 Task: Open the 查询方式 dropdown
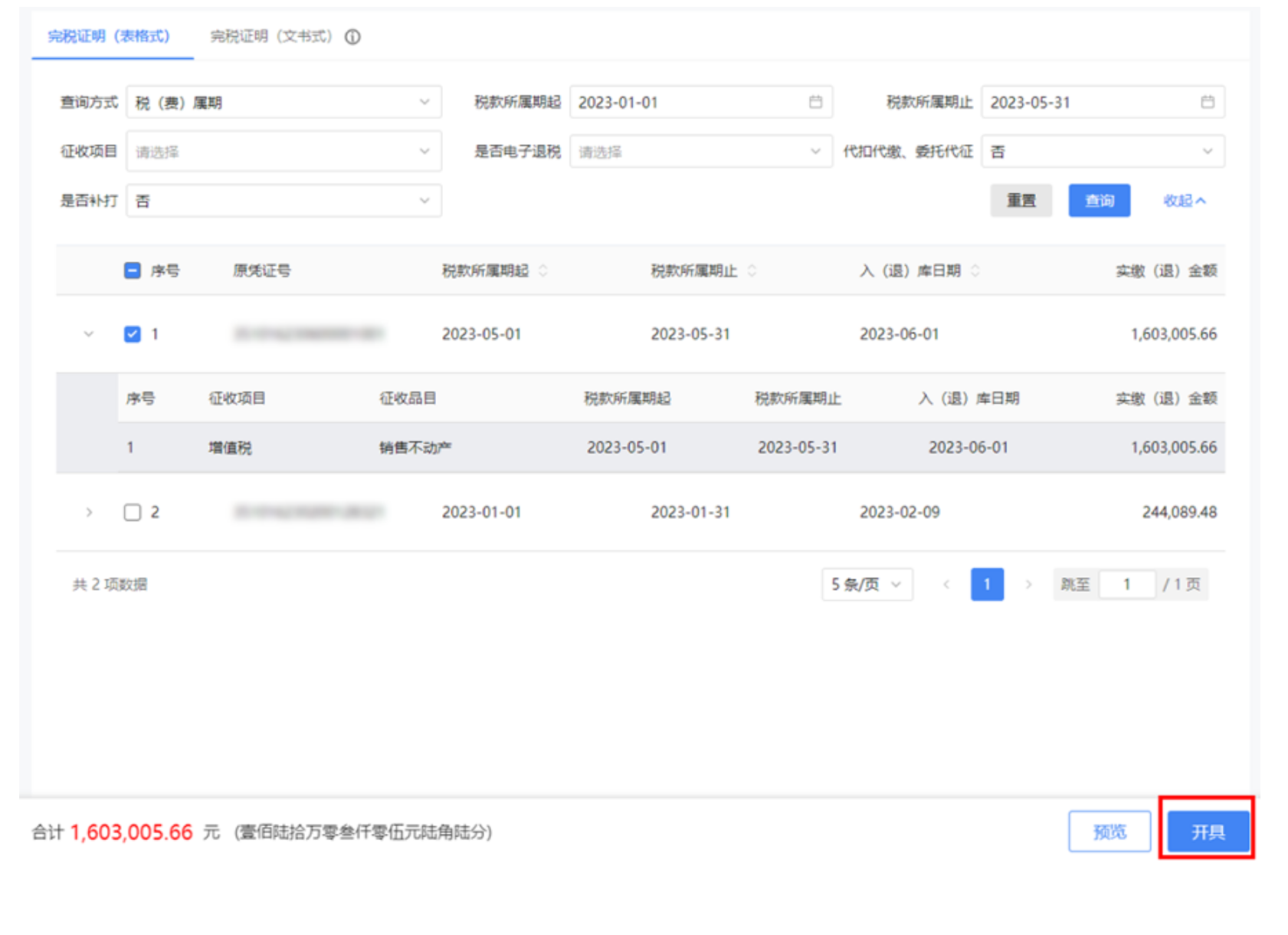(x=283, y=101)
